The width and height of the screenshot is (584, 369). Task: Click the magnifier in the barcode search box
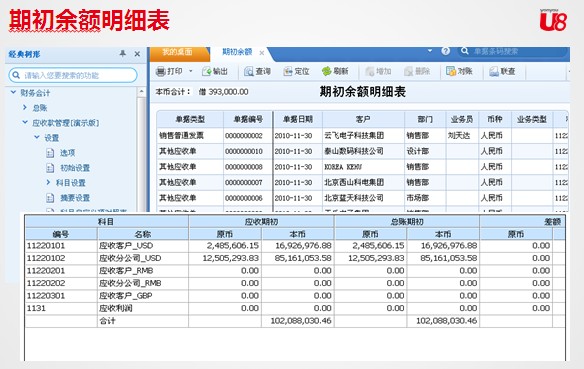(464, 51)
